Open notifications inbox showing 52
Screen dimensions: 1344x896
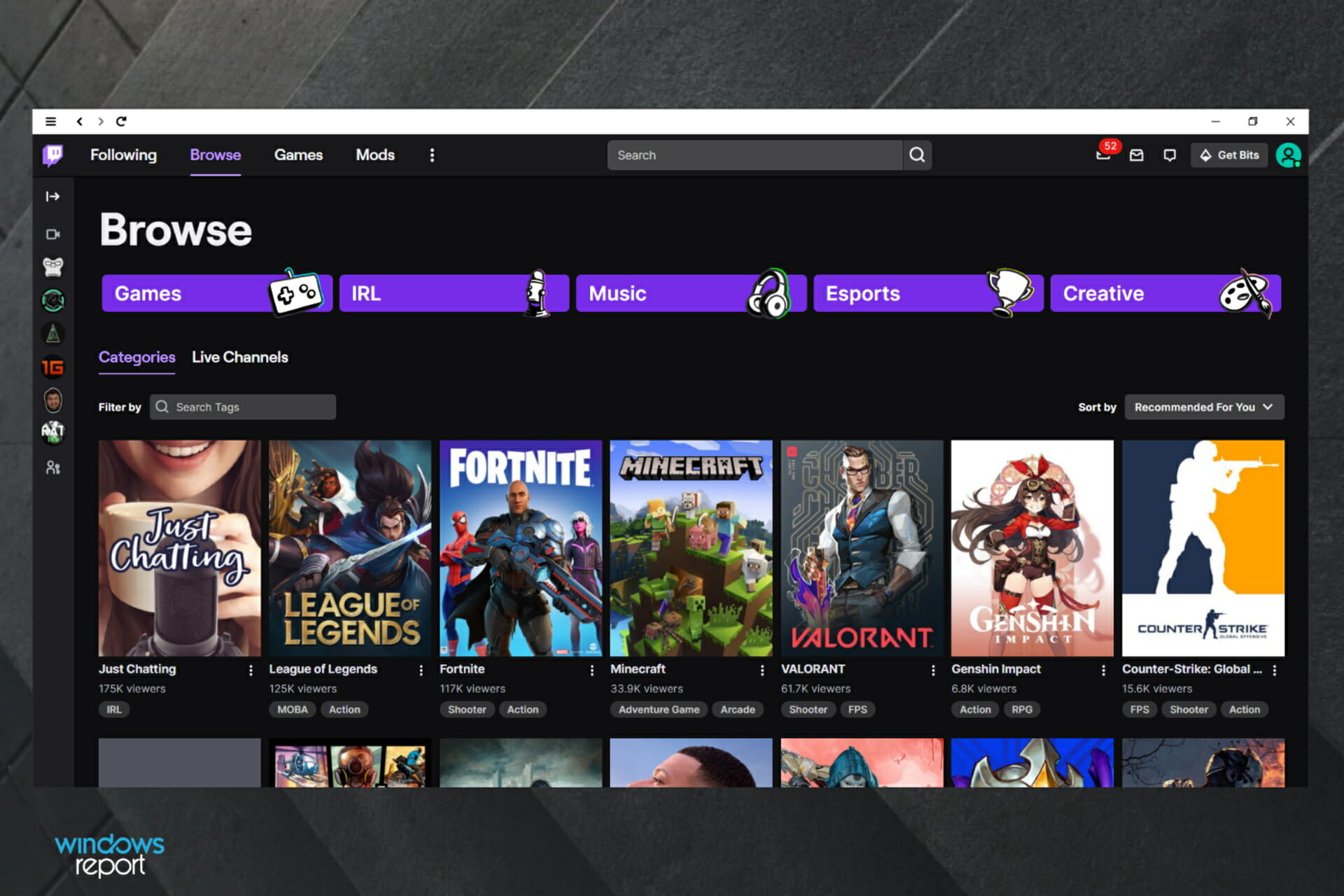coord(1105,154)
